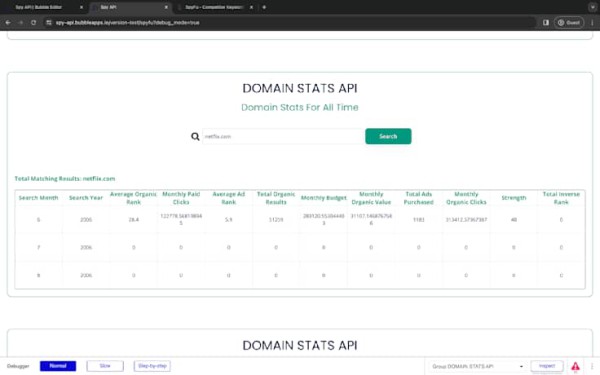This screenshot has width=600, height=375.
Task: Click the monthly organic clicks value starting 313412
Action: [x=466, y=220]
